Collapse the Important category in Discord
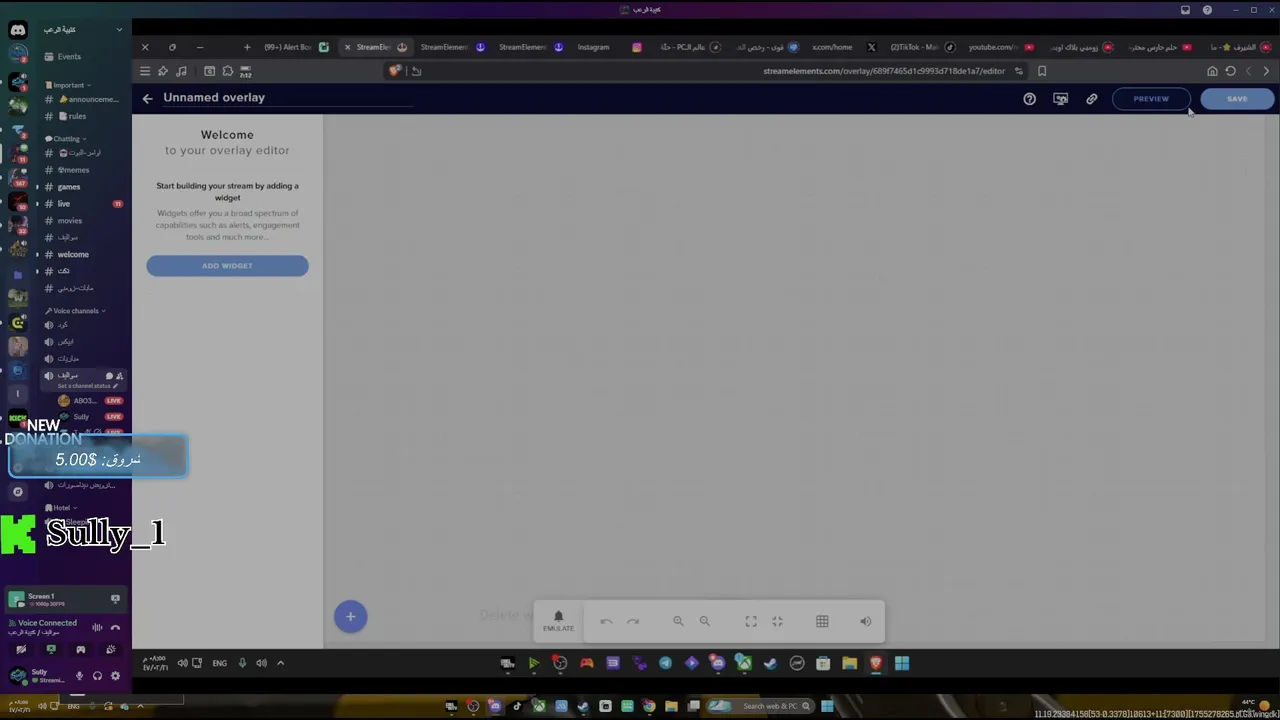 (68, 85)
